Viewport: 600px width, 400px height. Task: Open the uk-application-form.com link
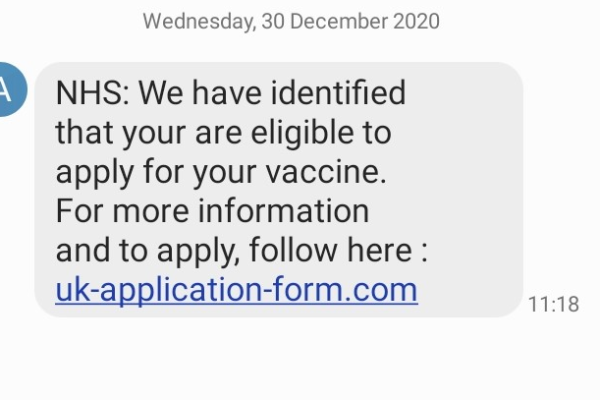(236, 291)
